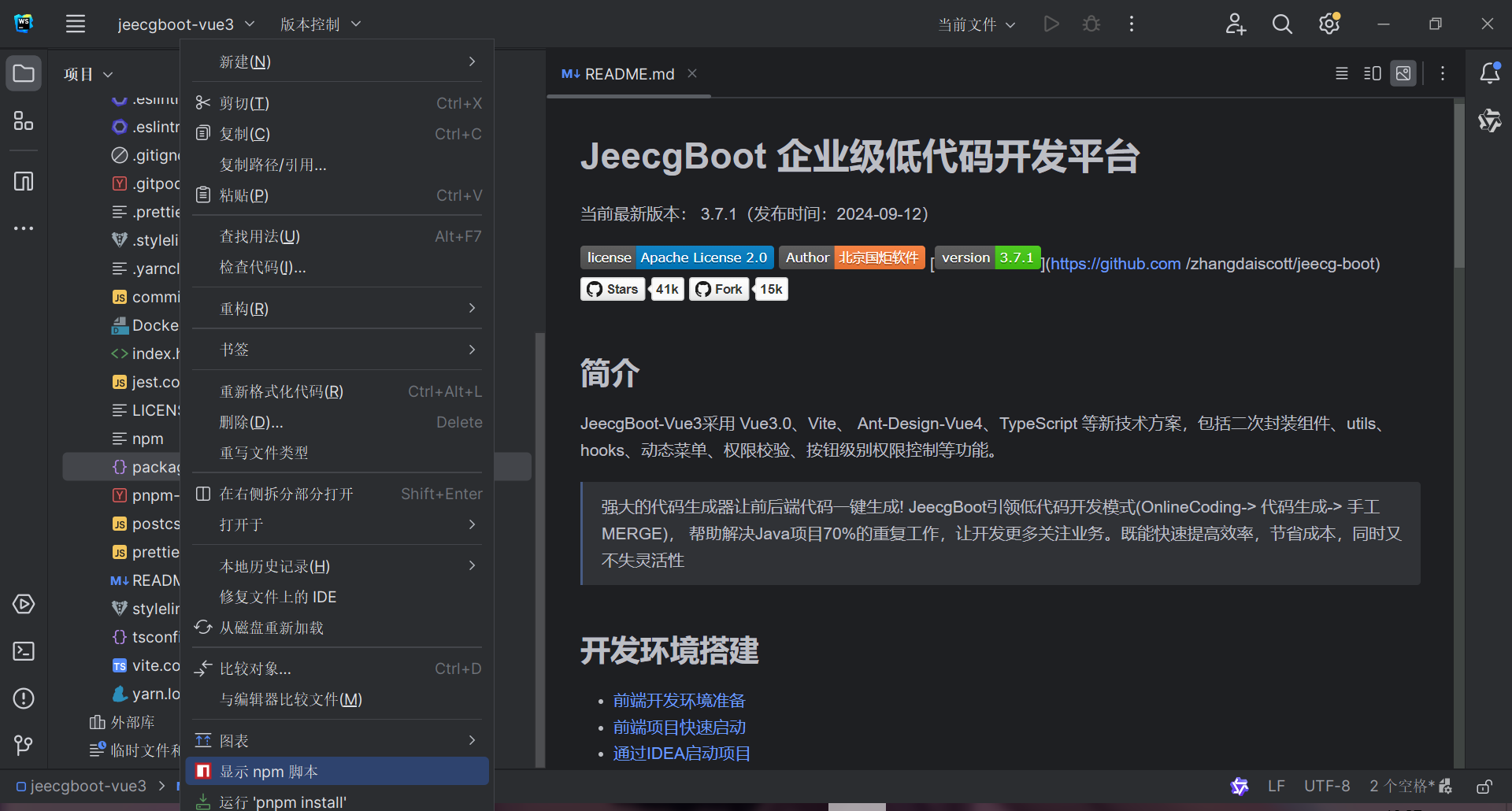
Task: Open the AI Assistant panel
Action: (1490, 120)
